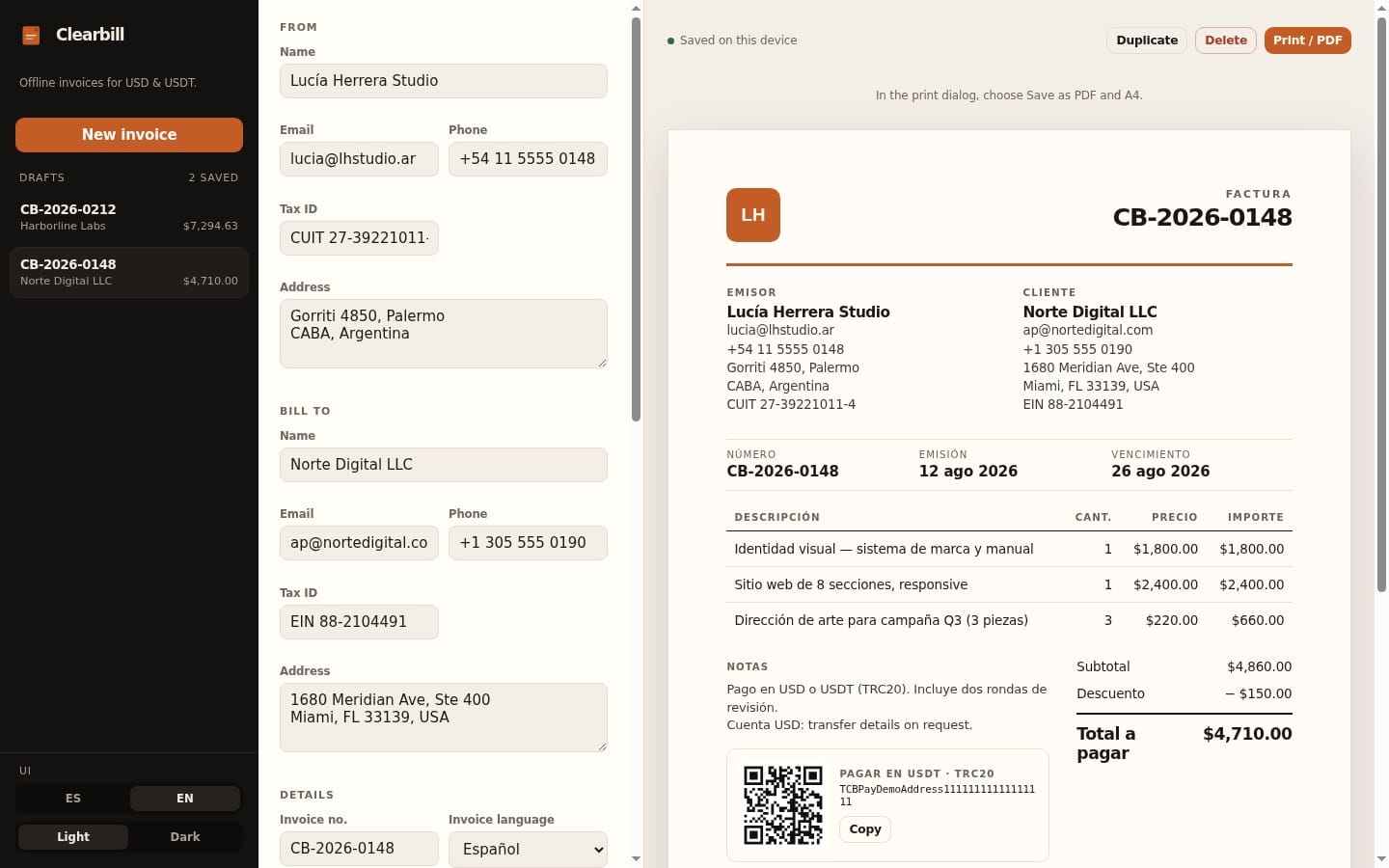Click client email ap@nortedigital.com in preview
The height and width of the screenshot is (868, 1389).
coord(1088,330)
